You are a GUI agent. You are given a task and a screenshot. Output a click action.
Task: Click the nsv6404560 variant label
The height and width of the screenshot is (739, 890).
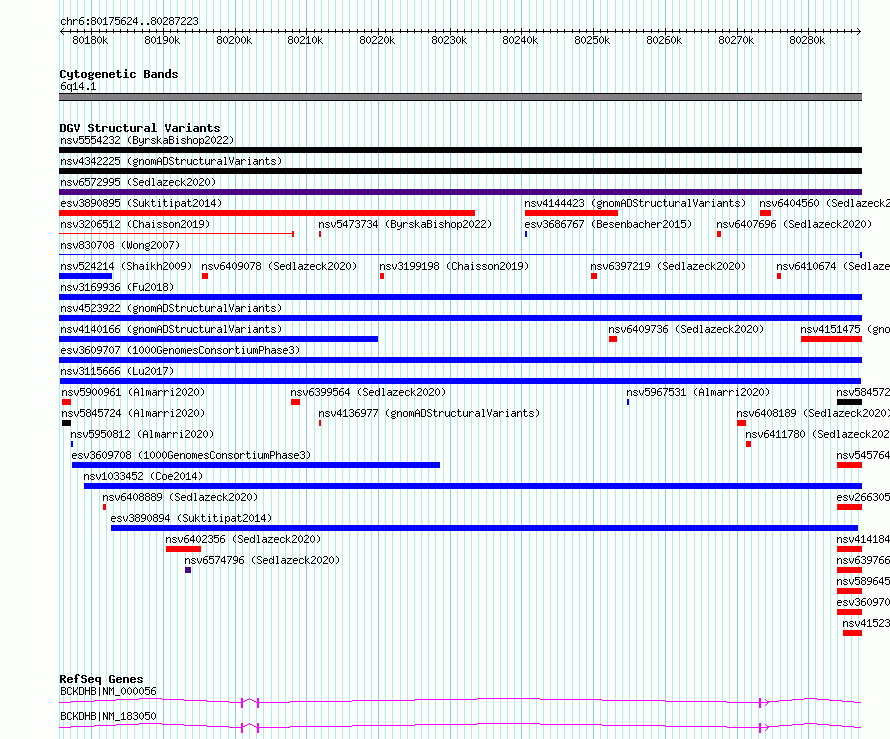(x=825, y=203)
